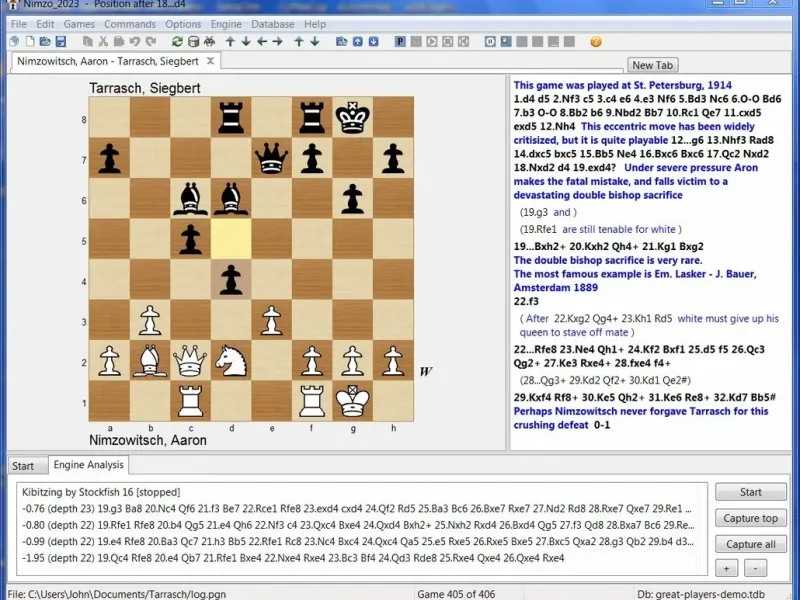Image resolution: width=800 pixels, height=600 pixels.
Task: Click the variation move 19.g3
Action: (x=534, y=212)
